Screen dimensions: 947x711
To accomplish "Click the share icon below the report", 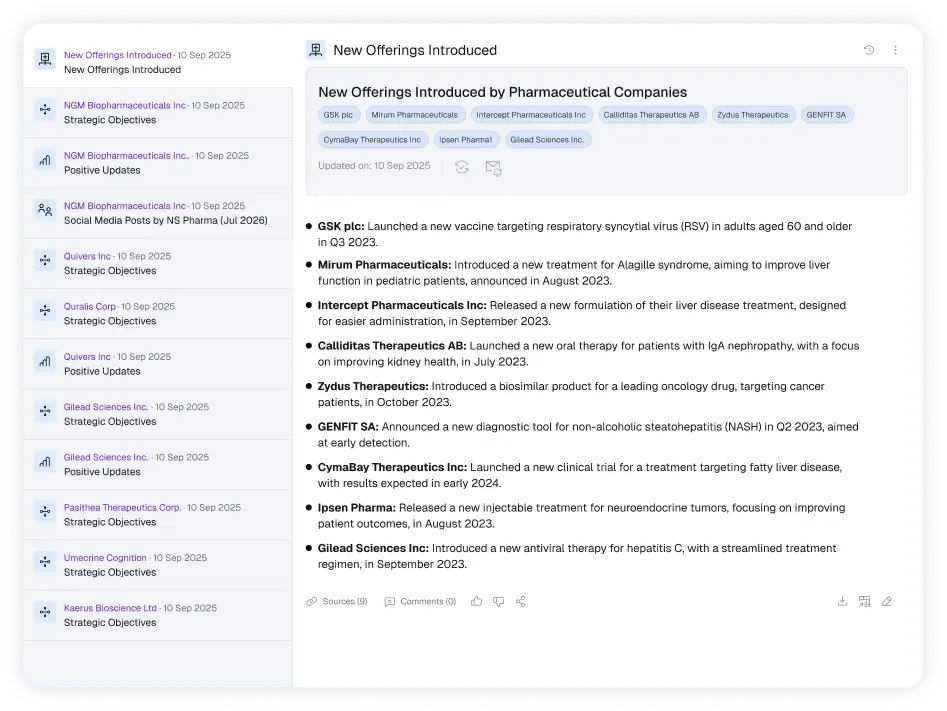I will click(521, 601).
